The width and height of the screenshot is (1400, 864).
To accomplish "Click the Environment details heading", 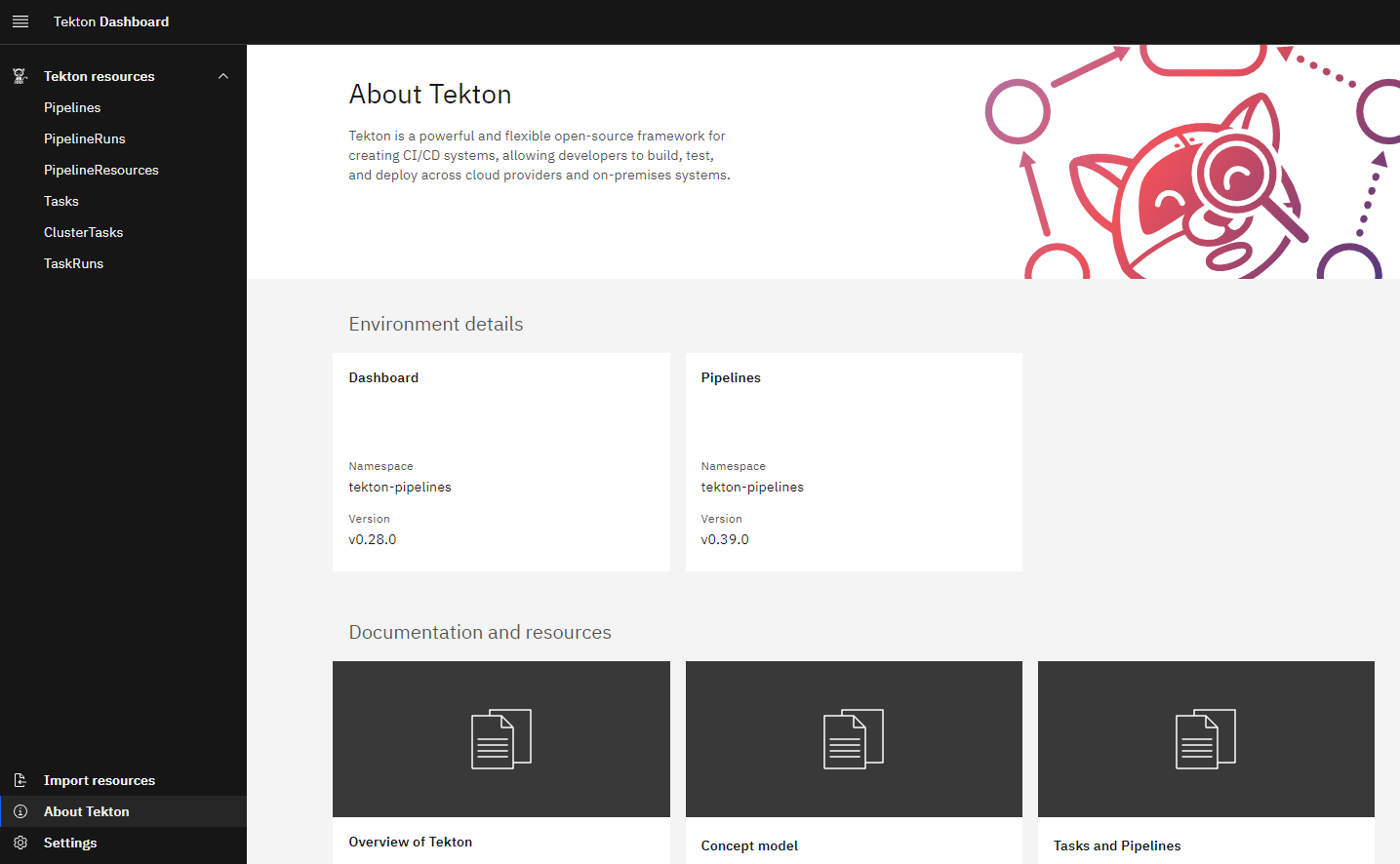I will [x=436, y=324].
